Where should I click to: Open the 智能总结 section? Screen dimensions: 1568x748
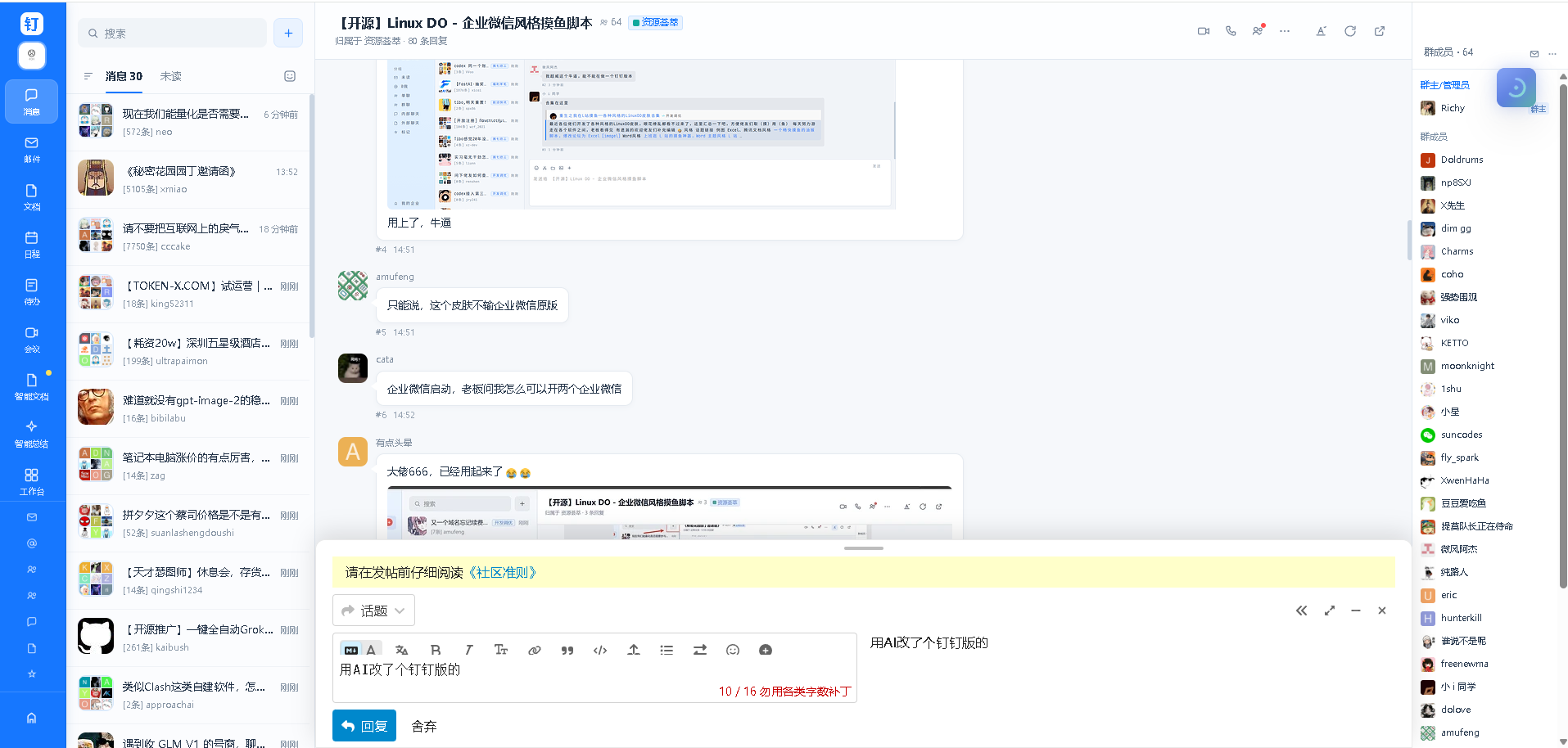point(31,434)
